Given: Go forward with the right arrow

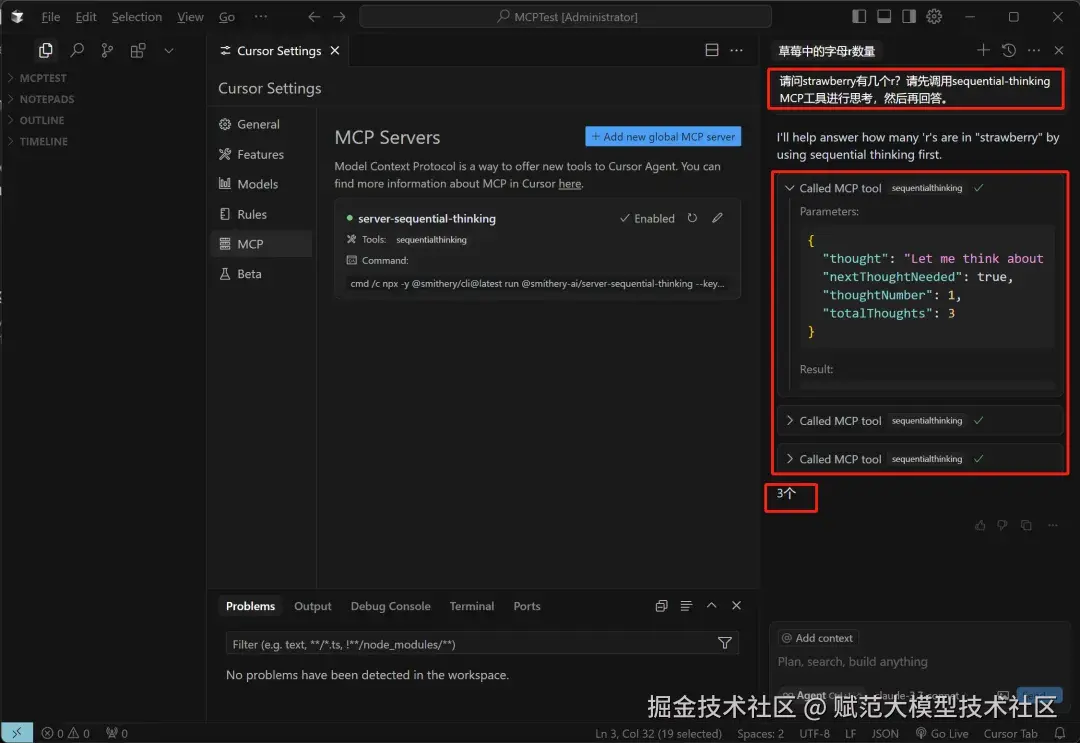Looking at the screenshot, I should pyautogui.click(x=340, y=17).
